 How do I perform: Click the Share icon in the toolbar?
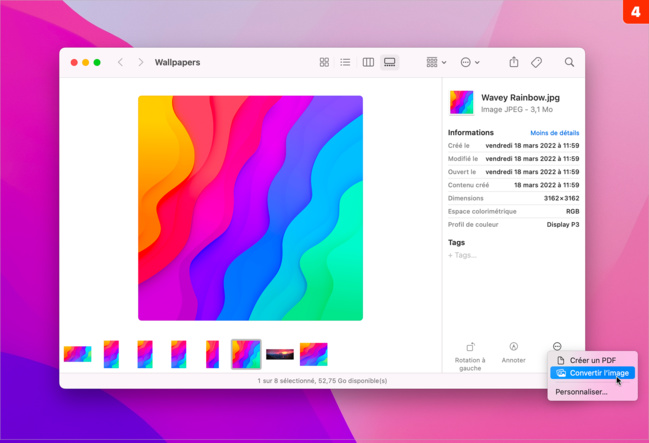[x=514, y=62]
